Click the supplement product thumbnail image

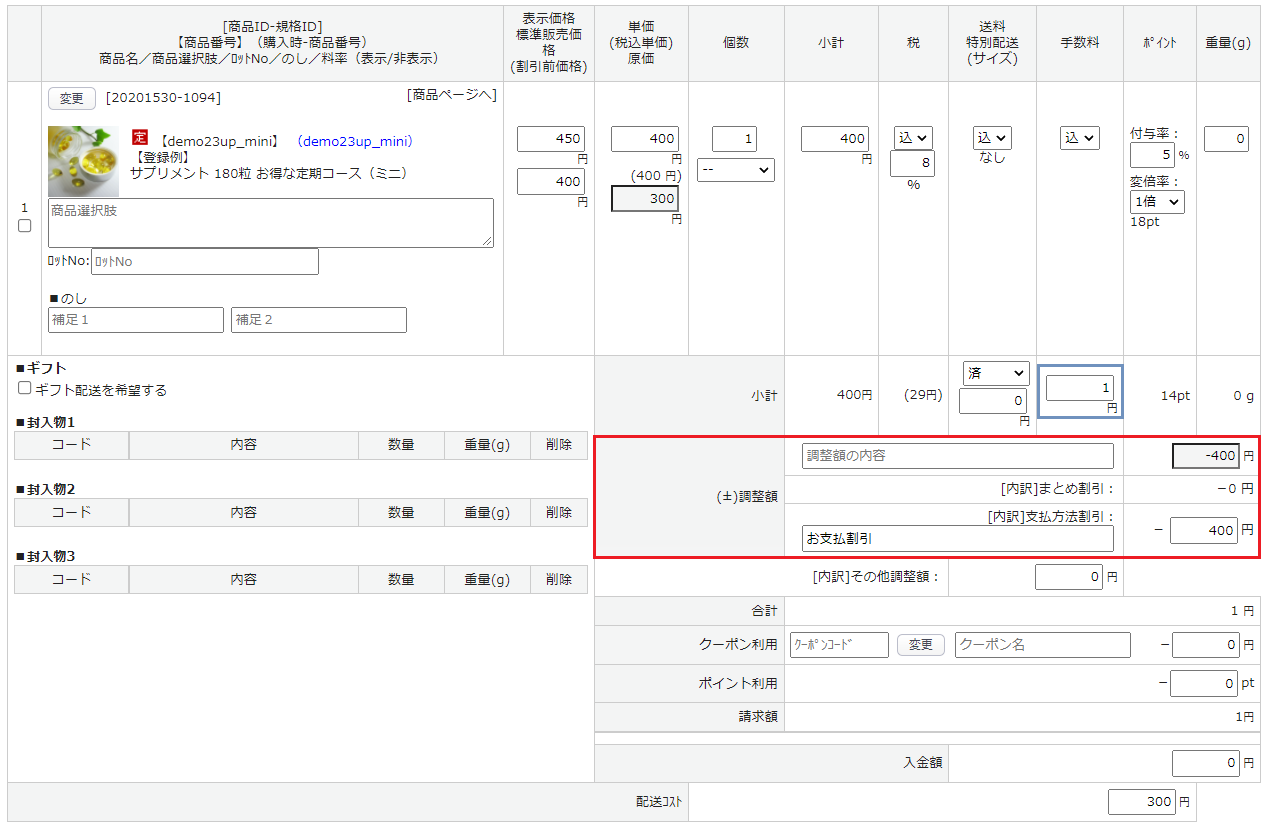83,161
